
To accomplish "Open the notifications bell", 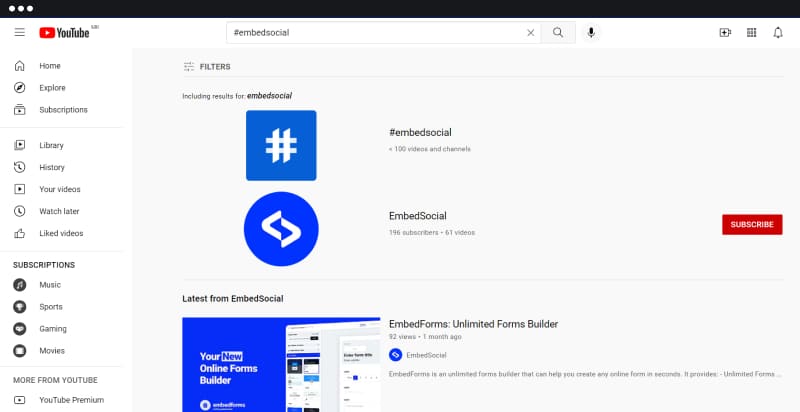I will [x=778, y=33].
